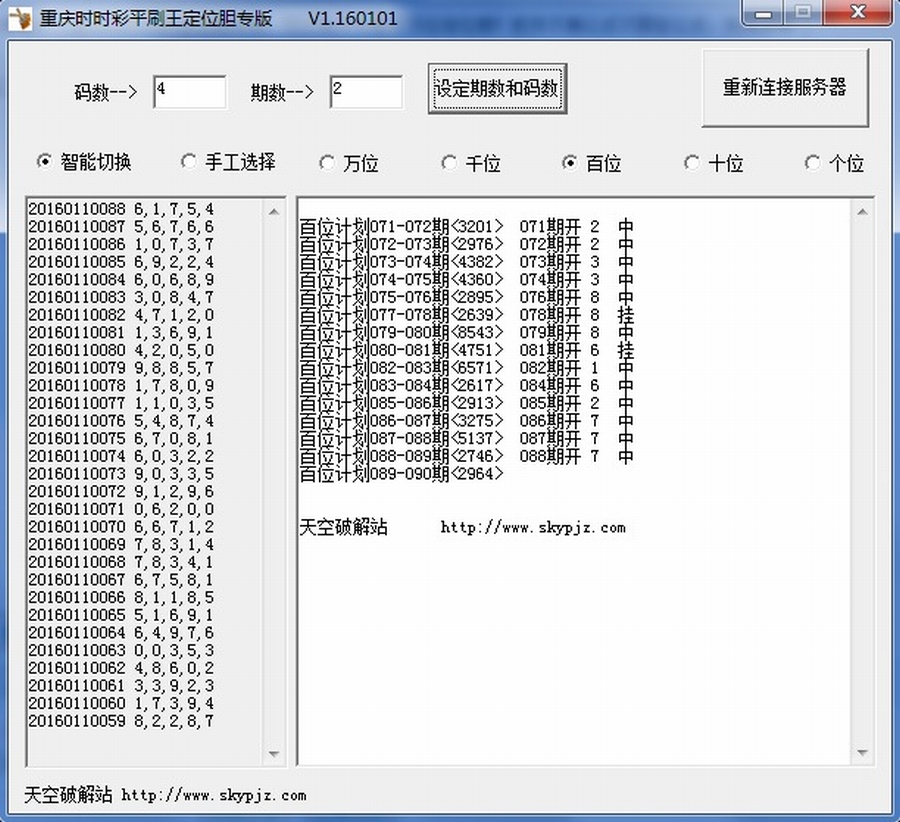The height and width of the screenshot is (822, 900).
Task: Select the 手工选择 radio option
Action: pyautogui.click(x=188, y=162)
